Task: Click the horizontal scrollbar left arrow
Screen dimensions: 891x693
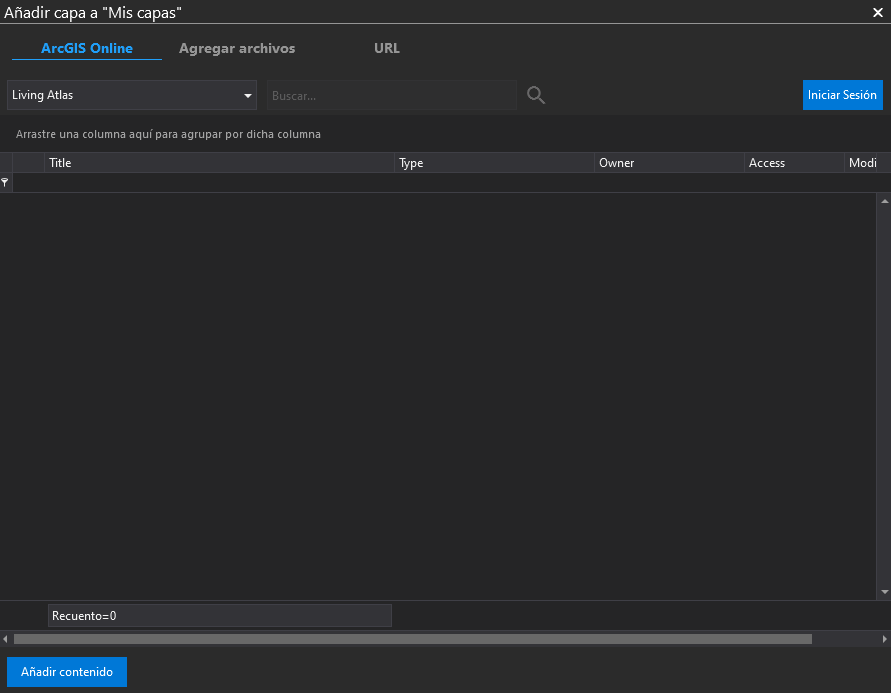Action: (6, 639)
